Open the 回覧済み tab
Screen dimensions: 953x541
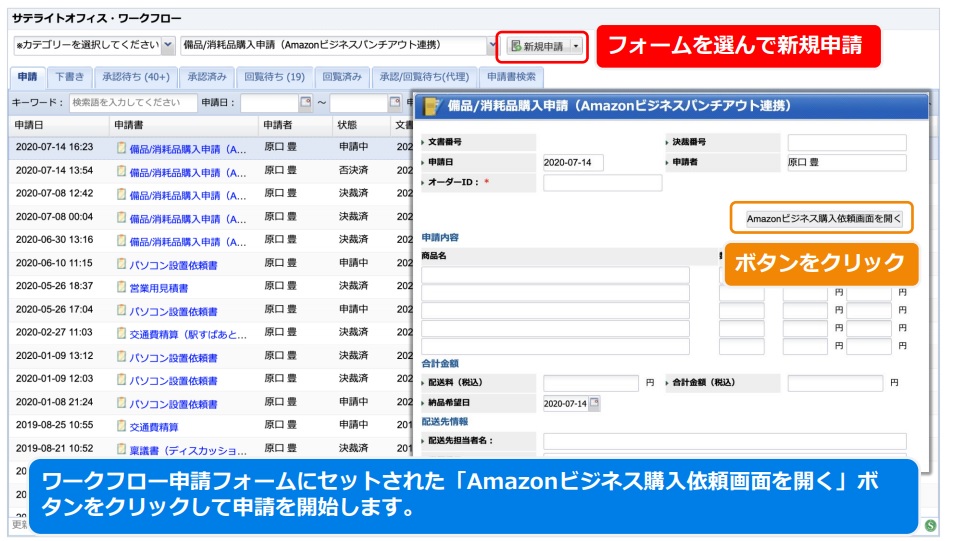[x=342, y=77]
